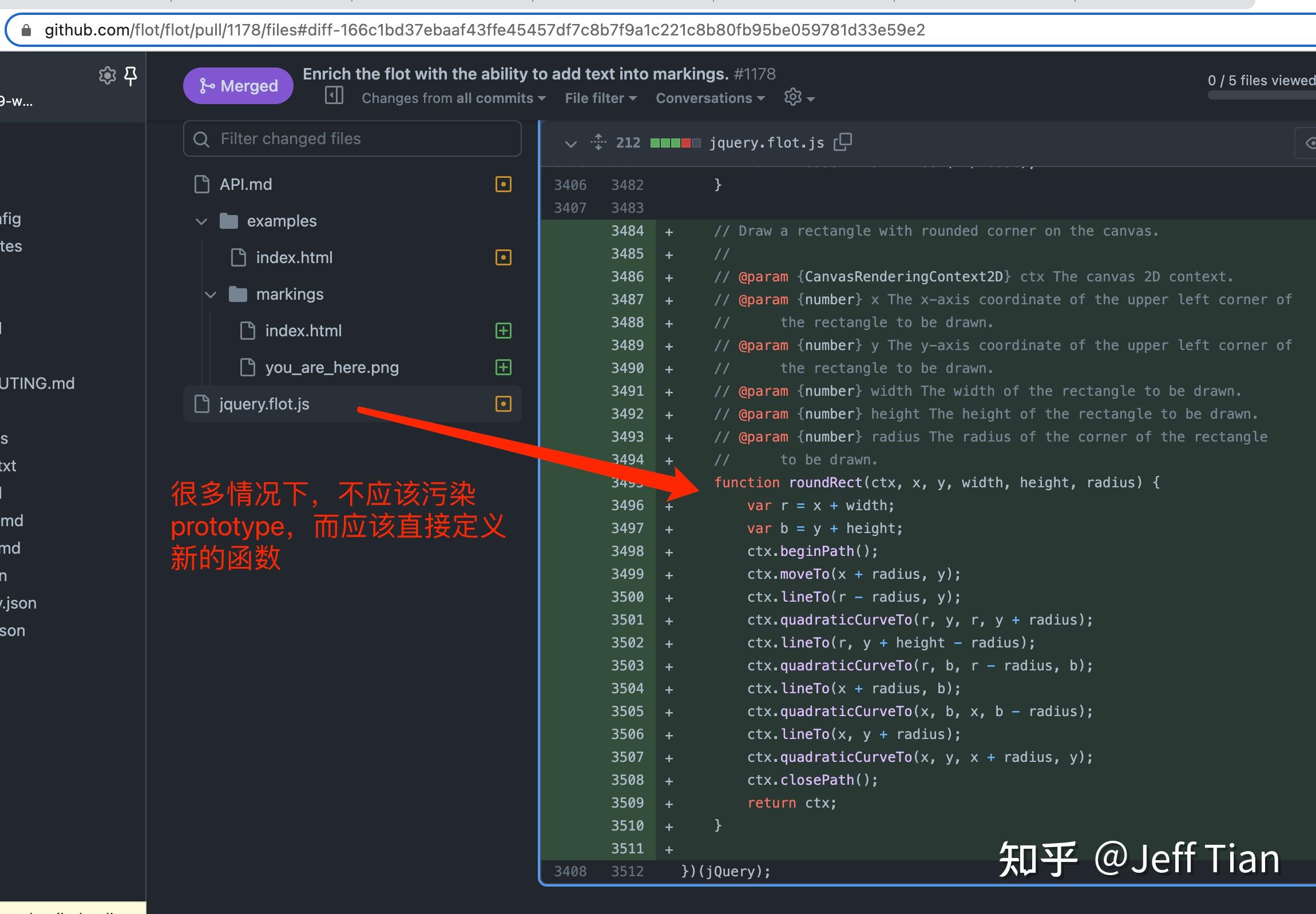This screenshot has width=1316, height=914.
Task: Open the Conversations dropdown
Action: point(710,98)
